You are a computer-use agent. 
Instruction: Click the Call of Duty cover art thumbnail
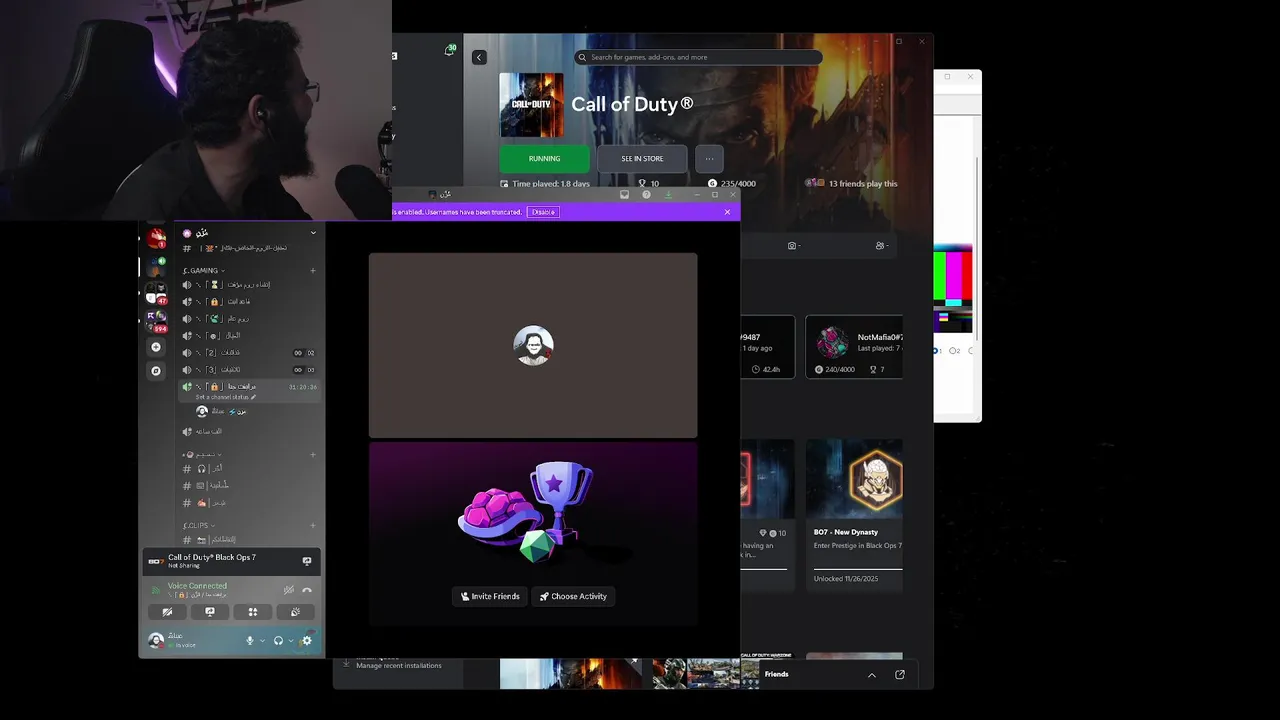pos(531,105)
